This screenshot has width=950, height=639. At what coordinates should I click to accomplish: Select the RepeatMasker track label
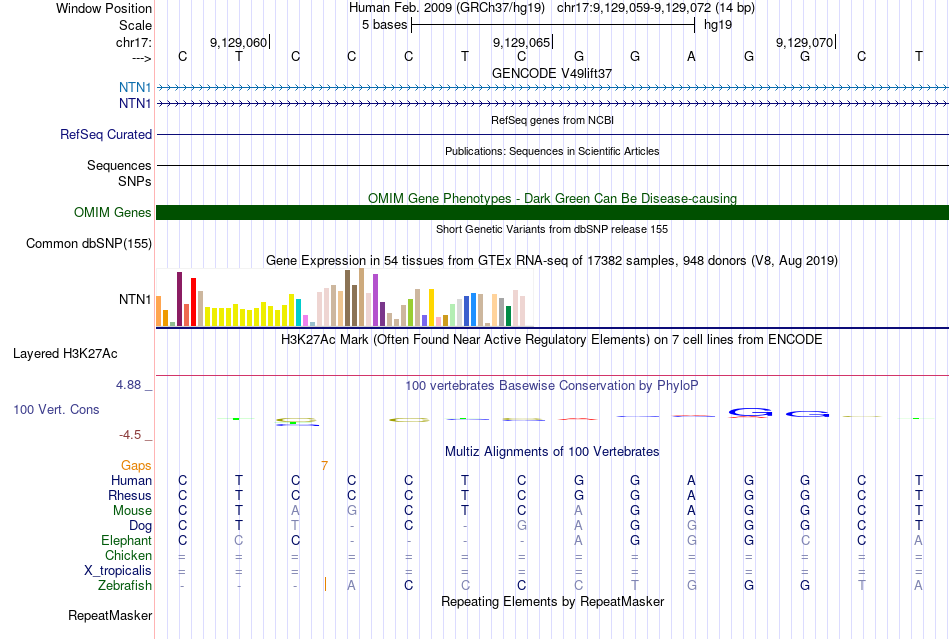[110, 615]
